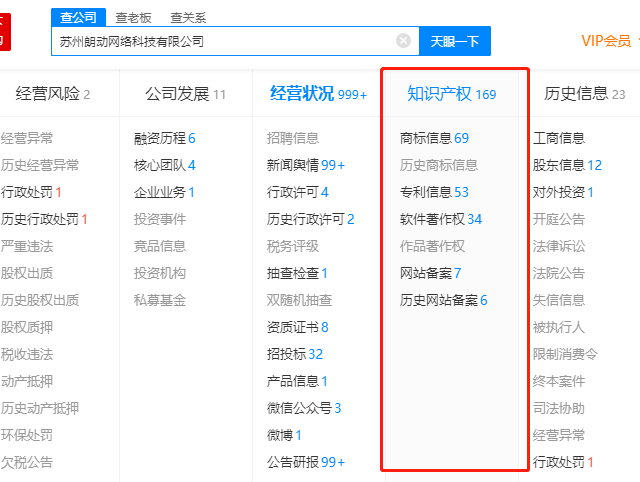Open 历史行政处罚 1 entry
Image resolution: width=640 pixels, height=482 pixels.
point(44,219)
